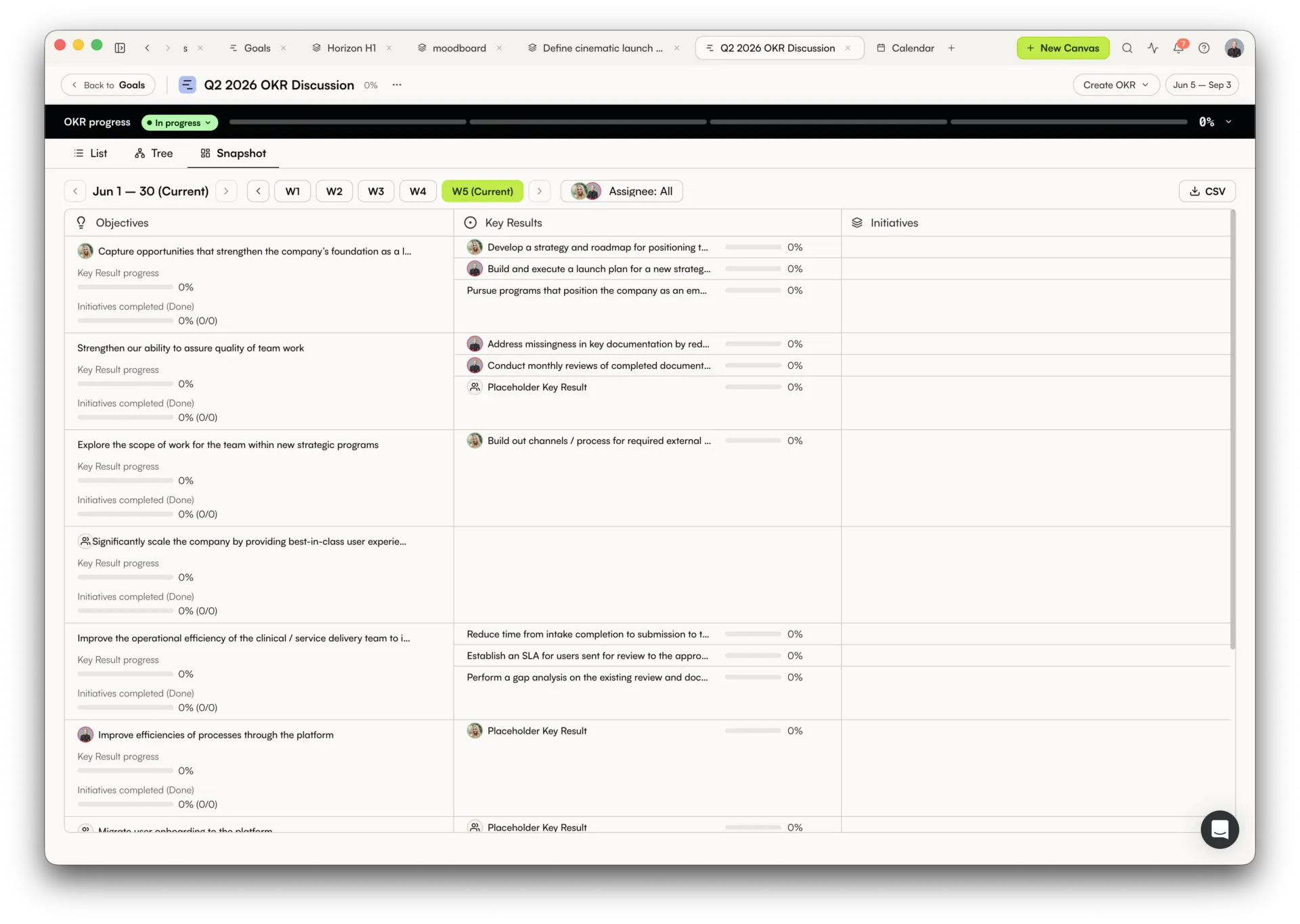The image size is (1300, 924).
Task: Click the New Canvas button
Action: pos(1063,48)
